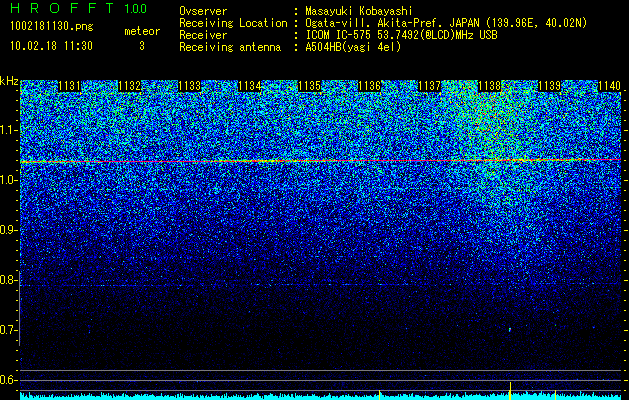The height and width of the screenshot is (400, 629).
Task: Click the 1.1 frequency axis label
Action: click(9, 130)
